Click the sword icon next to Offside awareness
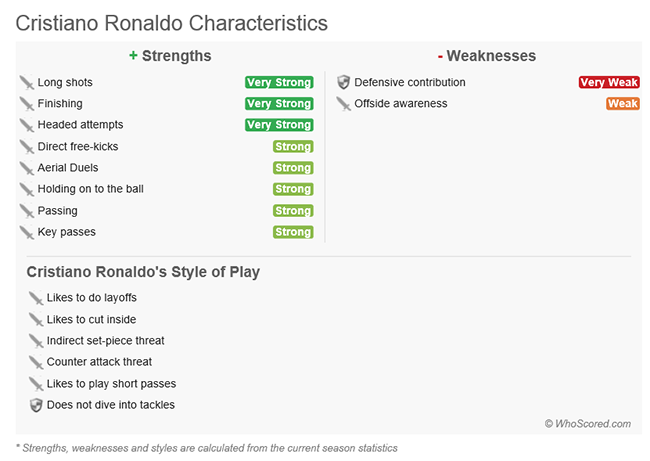This screenshot has height=461, width=650. pyautogui.click(x=343, y=104)
